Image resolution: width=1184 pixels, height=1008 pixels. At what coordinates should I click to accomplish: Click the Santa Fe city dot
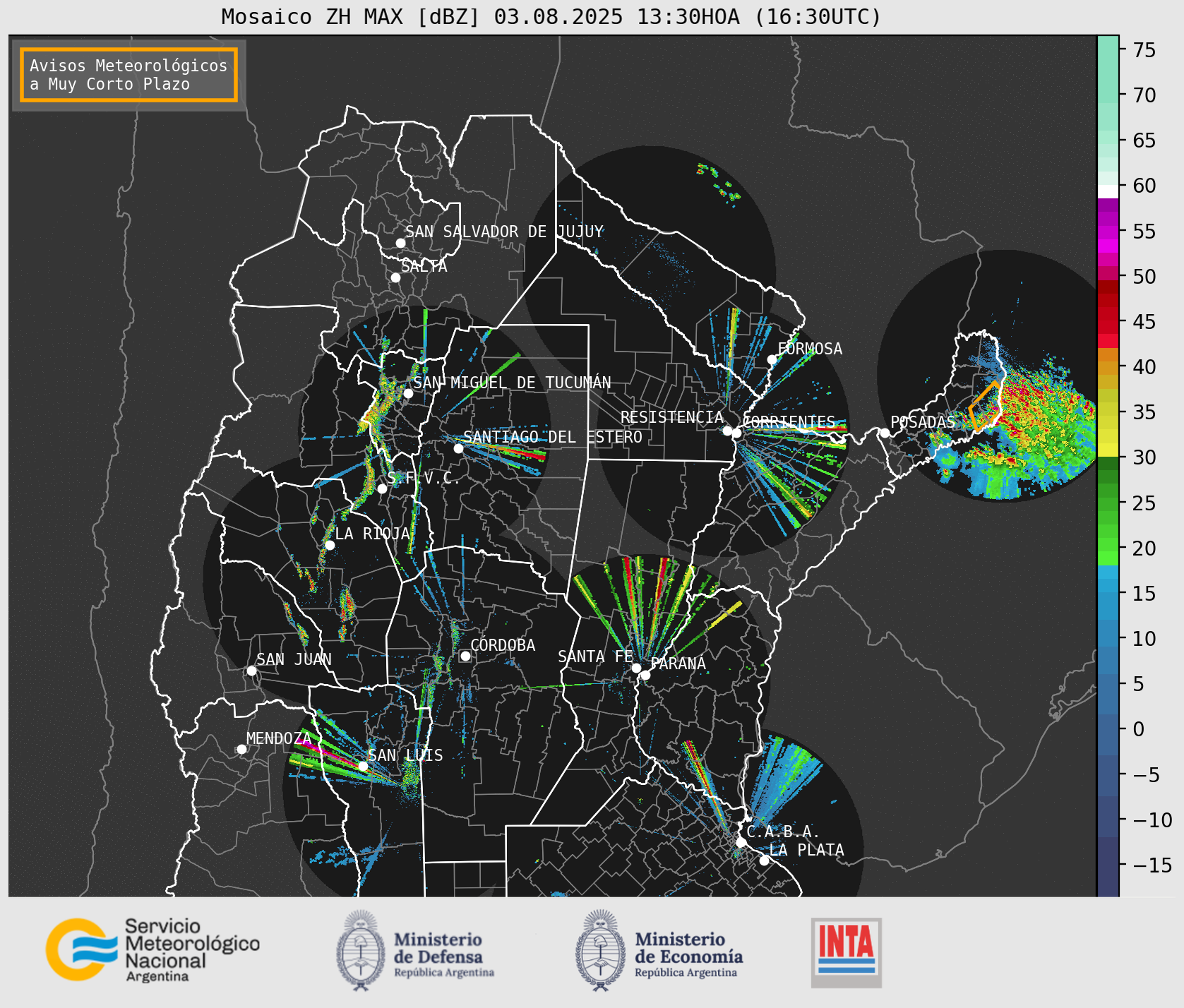point(636,668)
